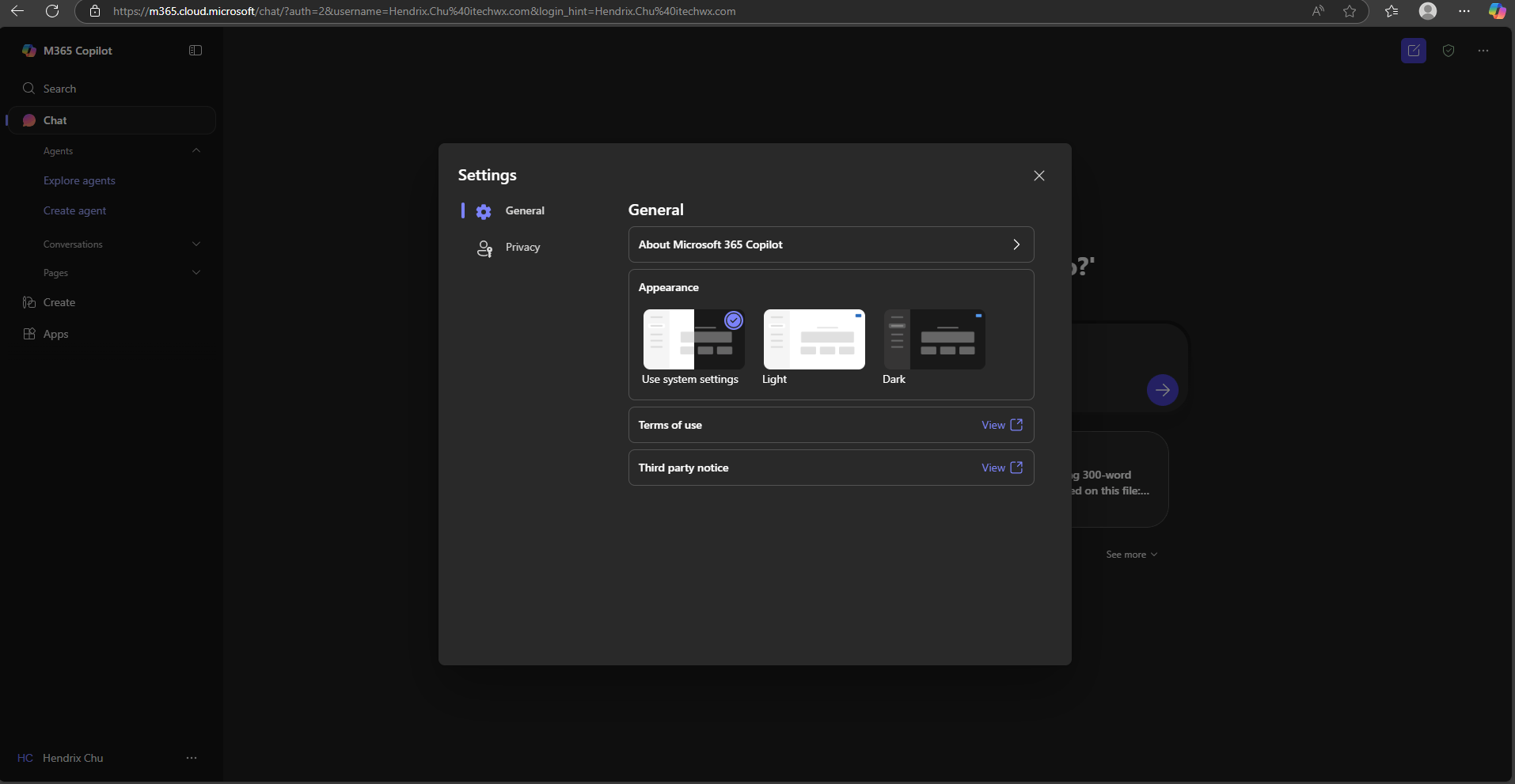Click the Create icon in sidebar
This screenshot has width=1515, height=784.
point(29,302)
